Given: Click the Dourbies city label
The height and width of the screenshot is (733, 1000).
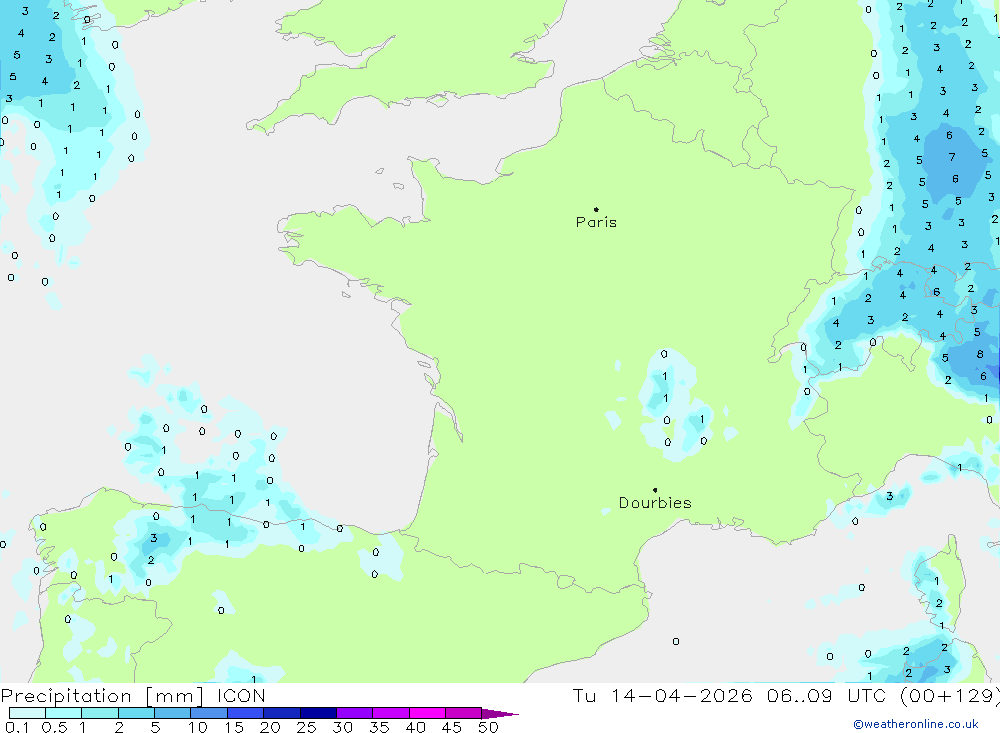Looking at the screenshot, I should click(x=655, y=503).
